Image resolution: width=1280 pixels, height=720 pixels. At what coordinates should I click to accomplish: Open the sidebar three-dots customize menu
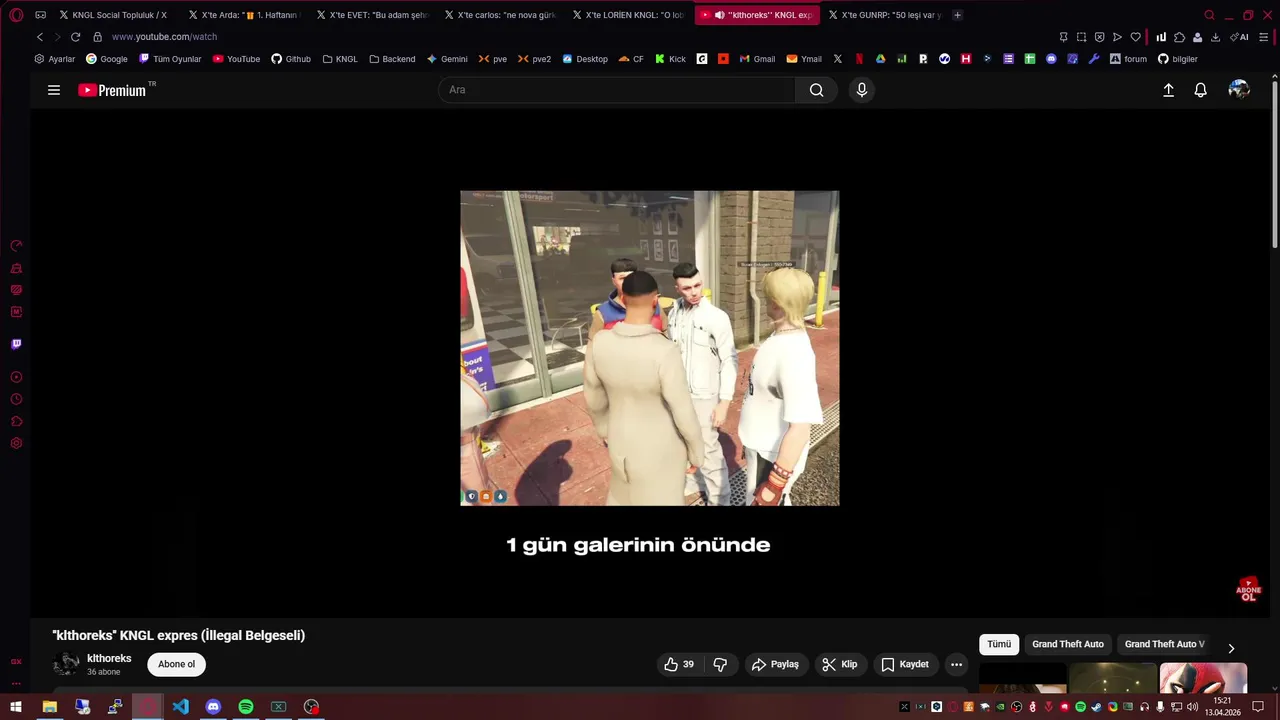pos(16,684)
